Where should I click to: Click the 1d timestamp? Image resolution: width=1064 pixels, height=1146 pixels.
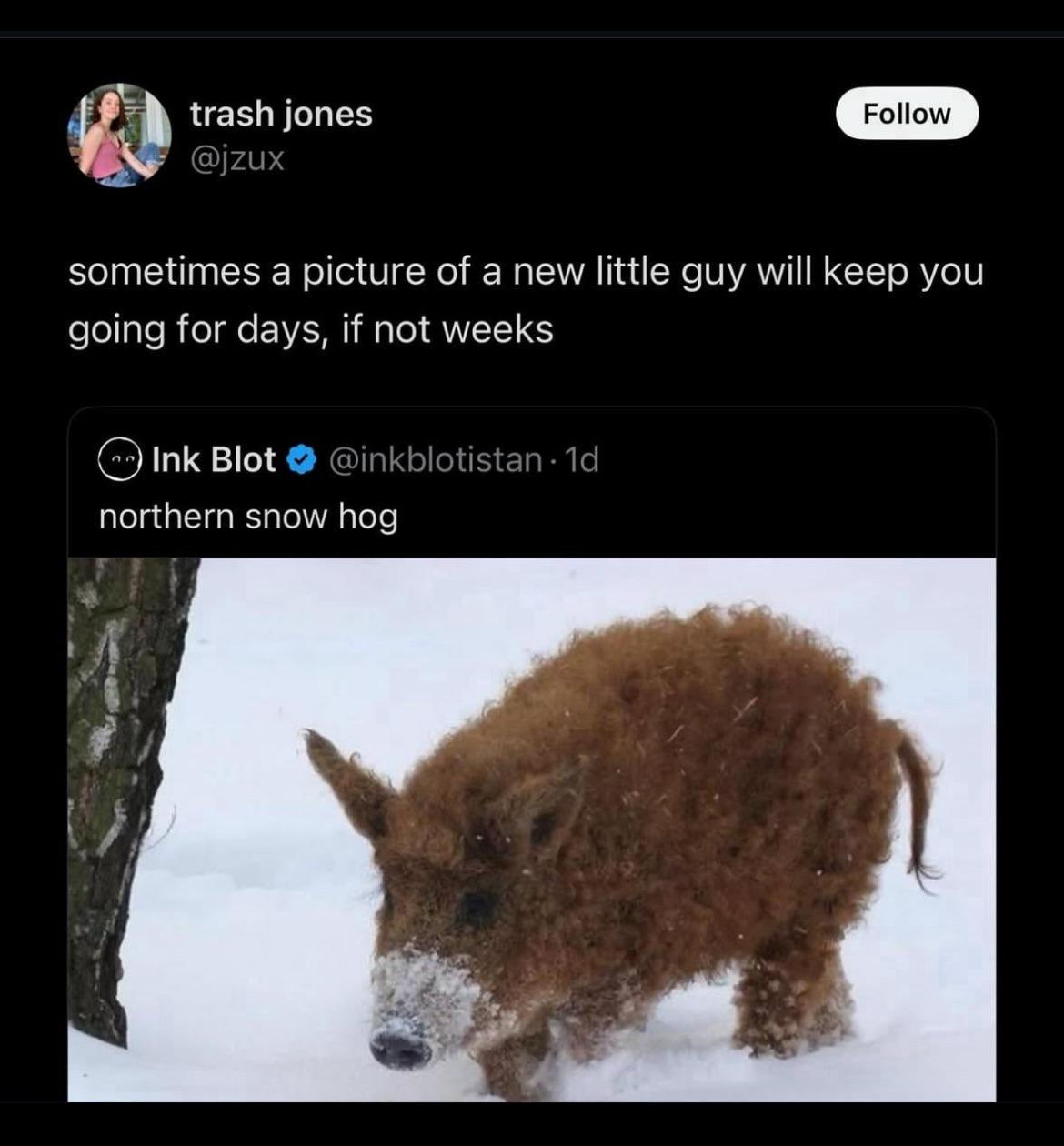coord(582,460)
